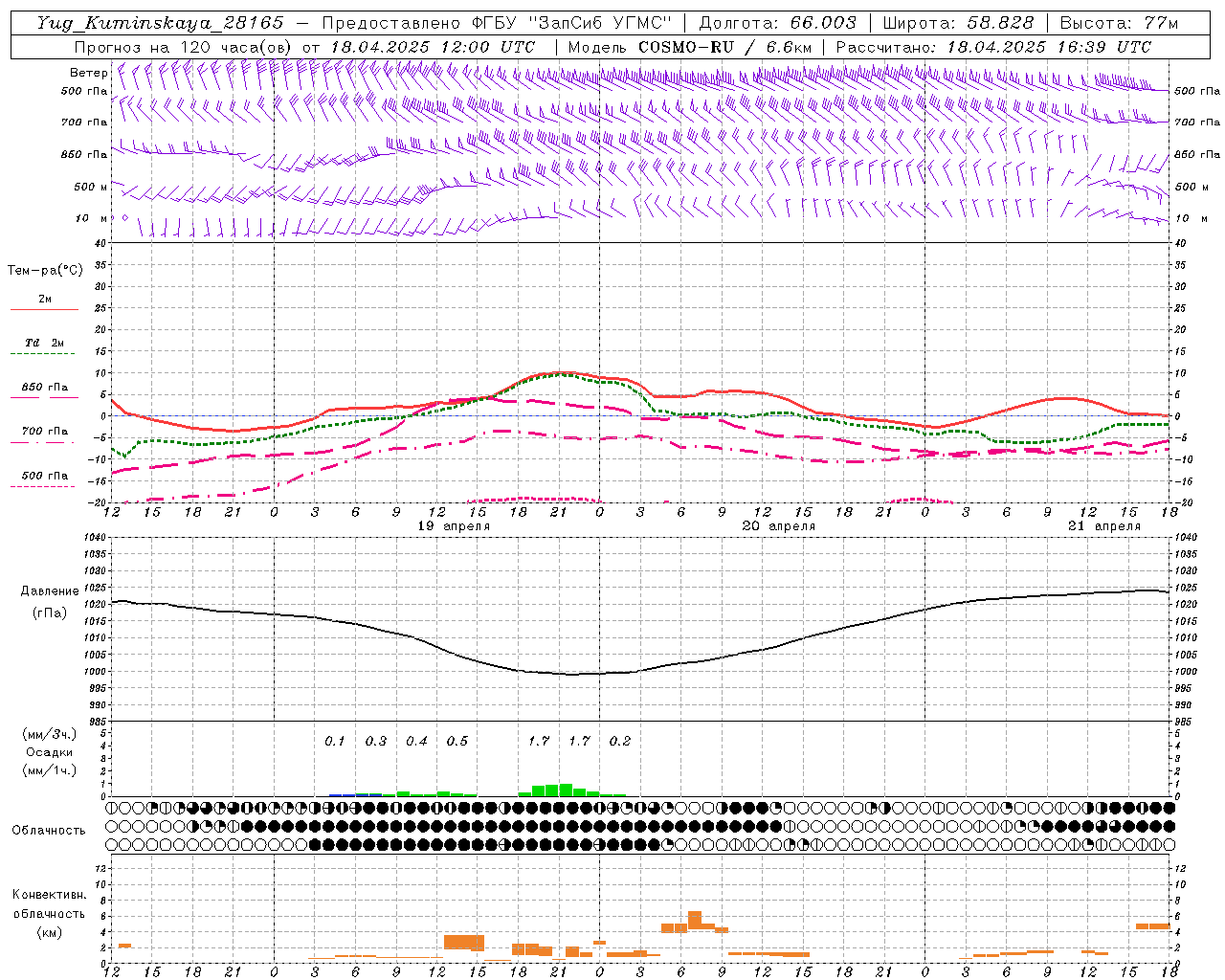Click the 700 гПа temperature legend entry
This screenshot has width=1225, height=980.
click(44, 432)
